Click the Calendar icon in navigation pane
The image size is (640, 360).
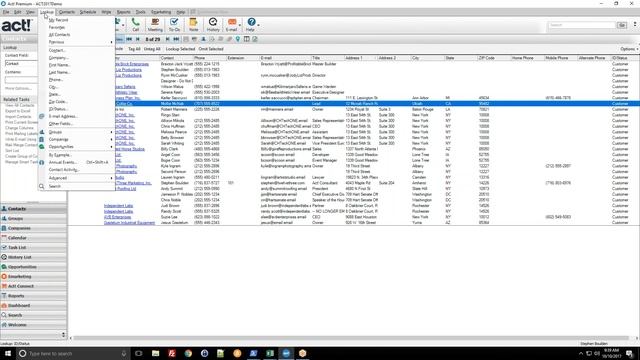[x=4, y=238]
